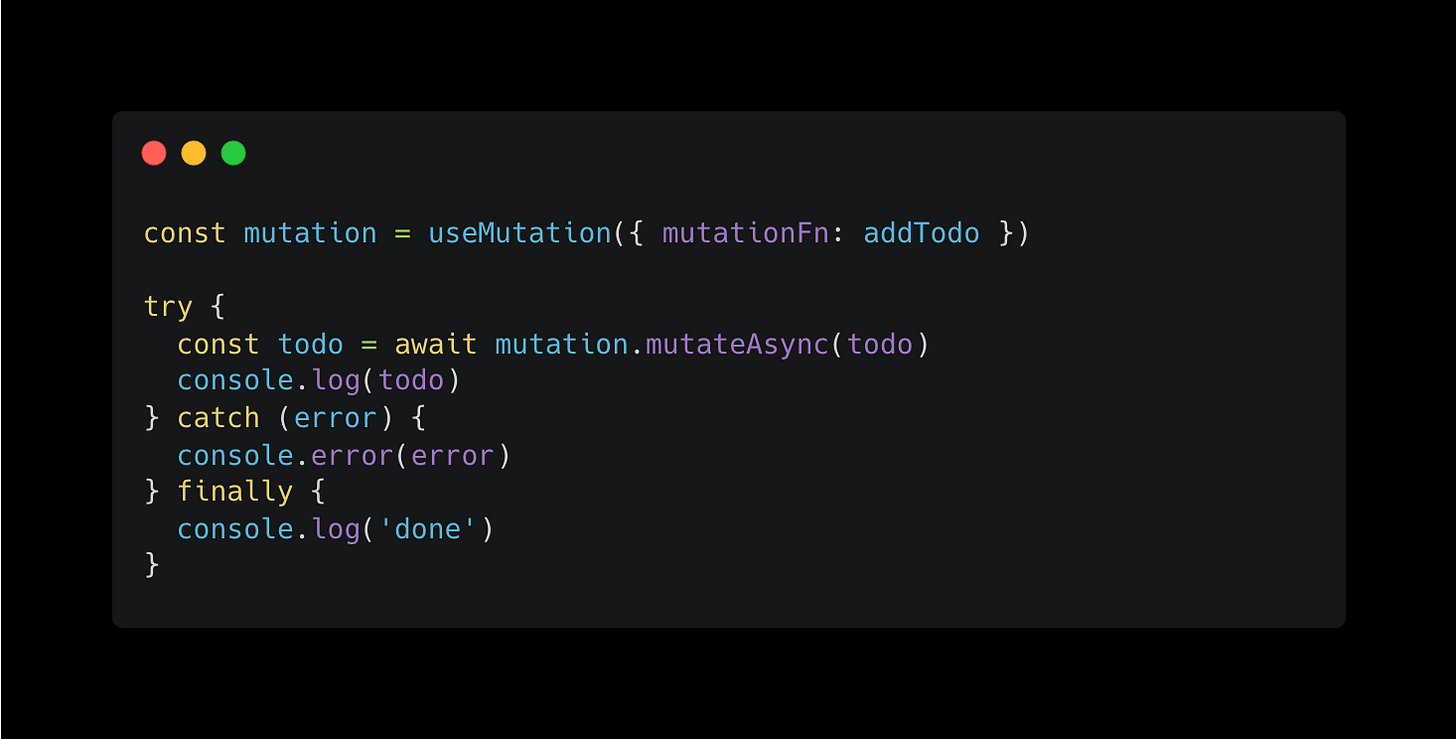Click the addTodo identifier
This screenshot has width=1456, height=739.
922,233
